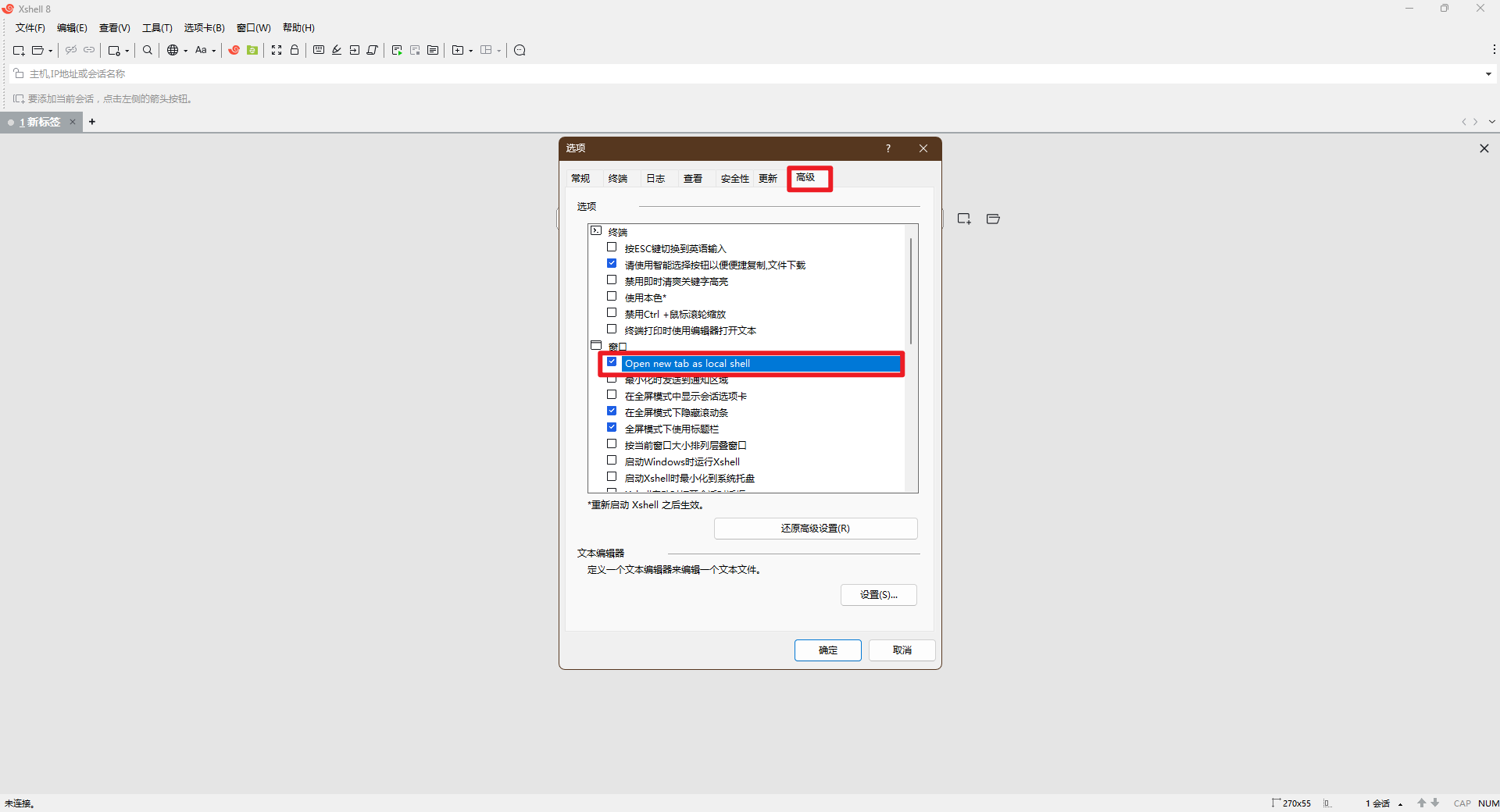Click the fullscreen toolbar icon
Viewport: 1500px width, 812px height.
(x=277, y=51)
